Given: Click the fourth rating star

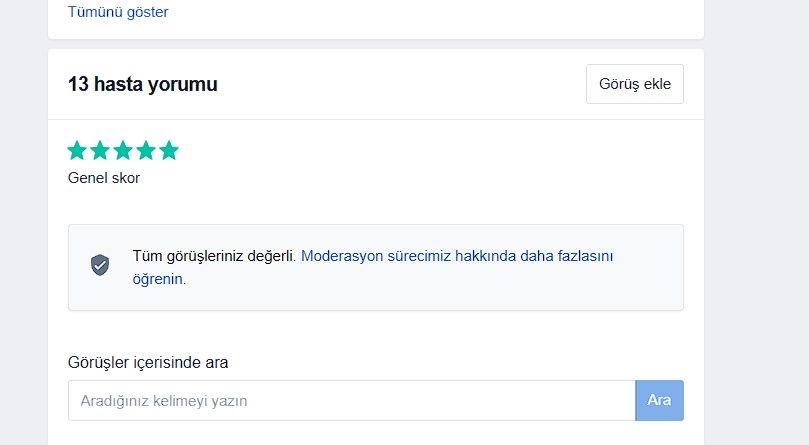Looking at the screenshot, I should pos(146,151).
